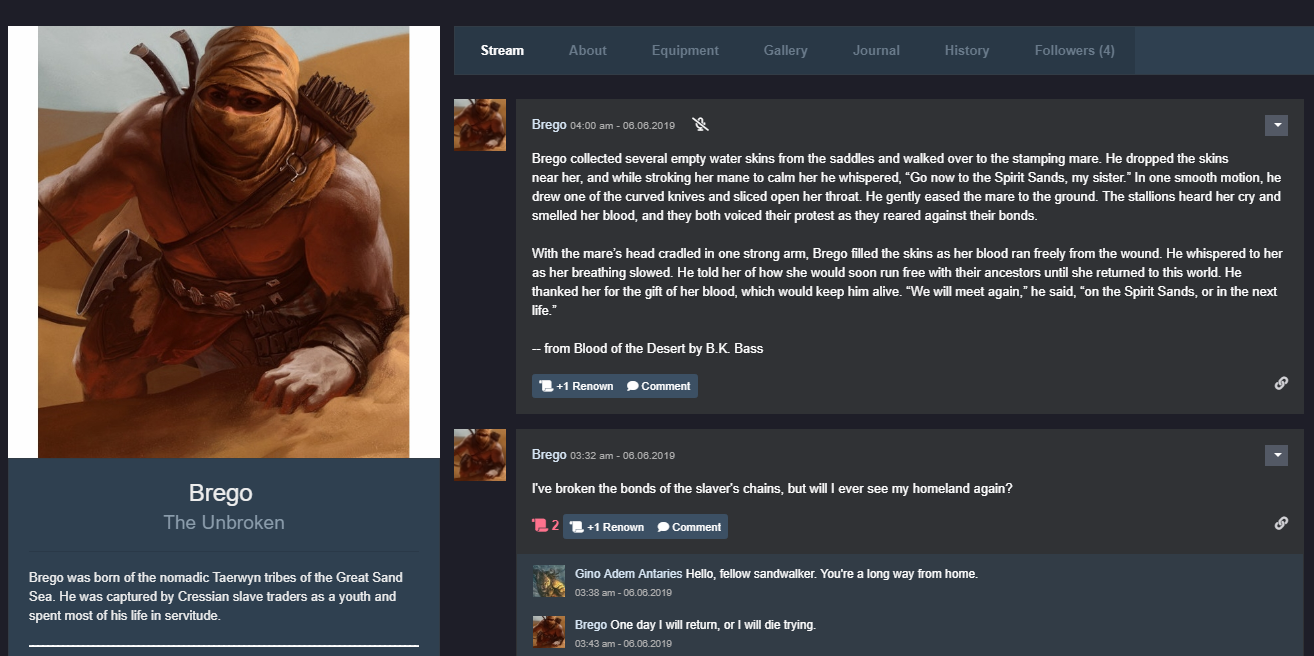Image resolution: width=1314 pixels, height=656 pixels.
Task: Click Brego's avatar beside the first post
Action: pyautogui.click(x=480, y=125)
